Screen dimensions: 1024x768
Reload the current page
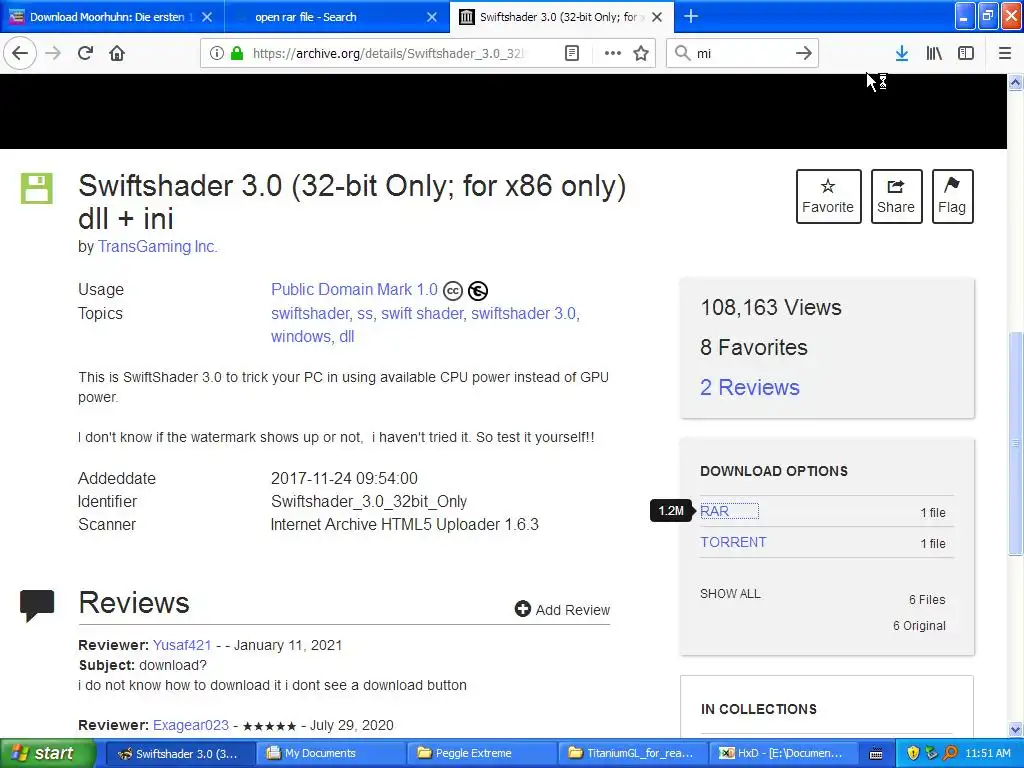85,53
